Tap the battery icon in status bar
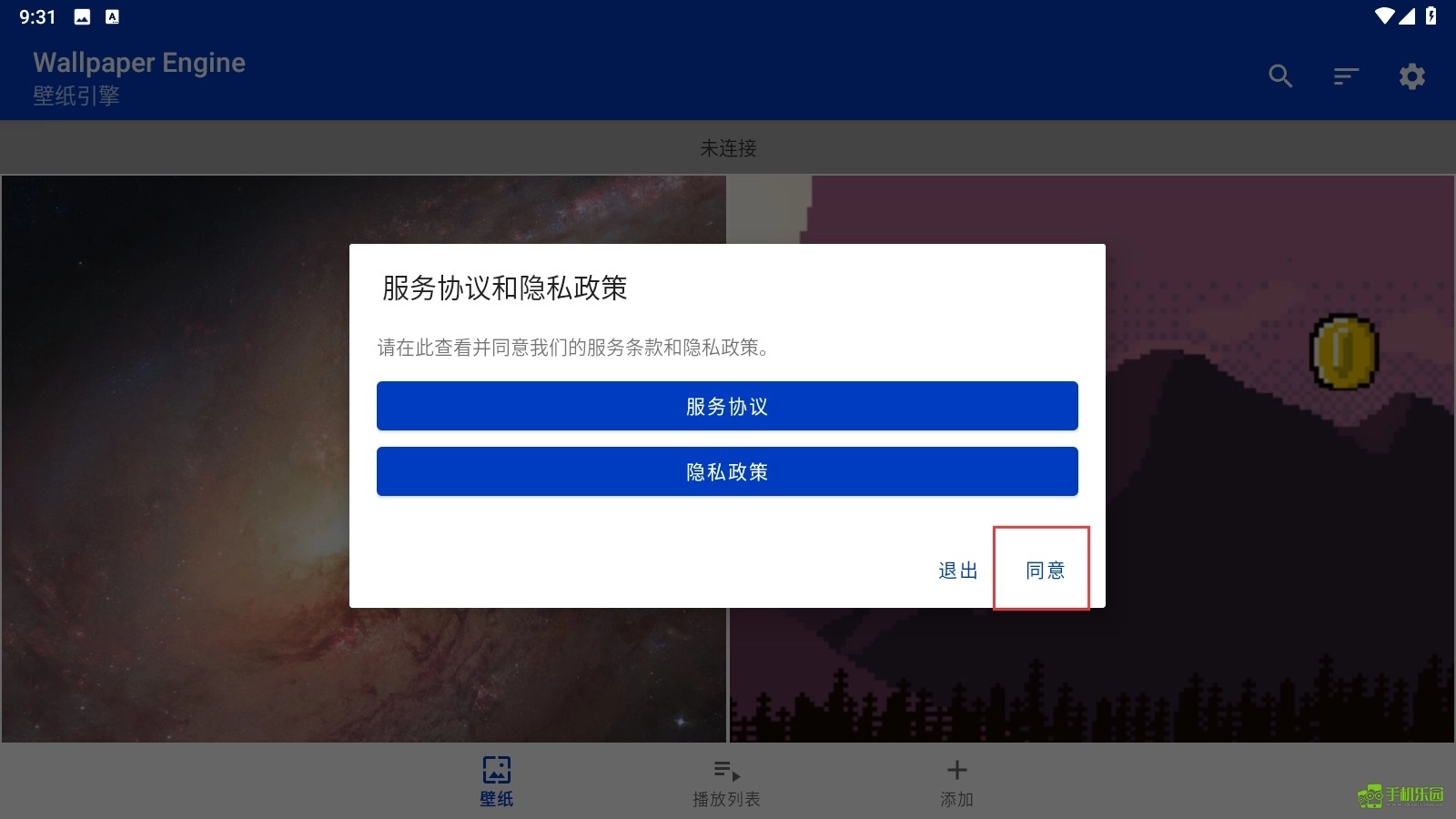The height and width of the screenshot is (819, 1456). coord(1431,16)
